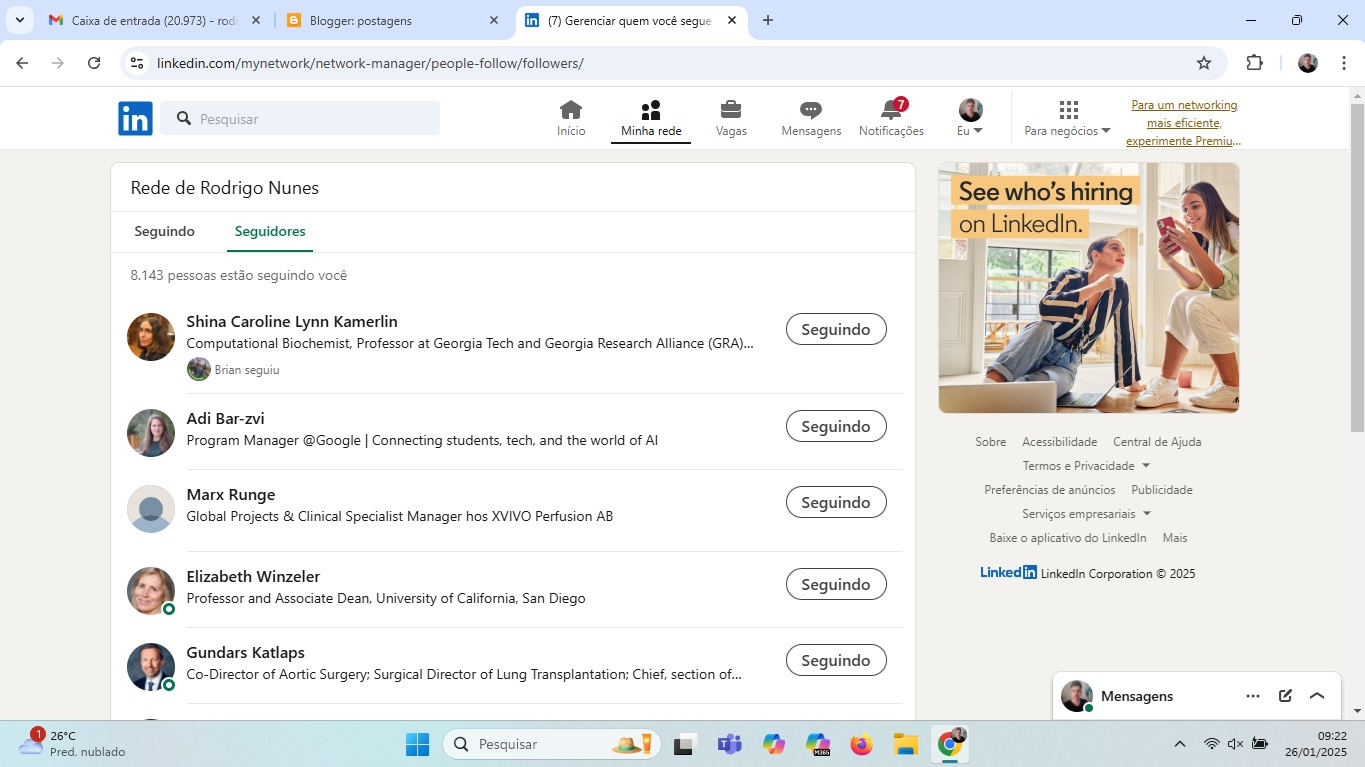The image size is (1365, 767).
Task: Click the See who's hiring advertisement
Action: (x=1089, y=288)
